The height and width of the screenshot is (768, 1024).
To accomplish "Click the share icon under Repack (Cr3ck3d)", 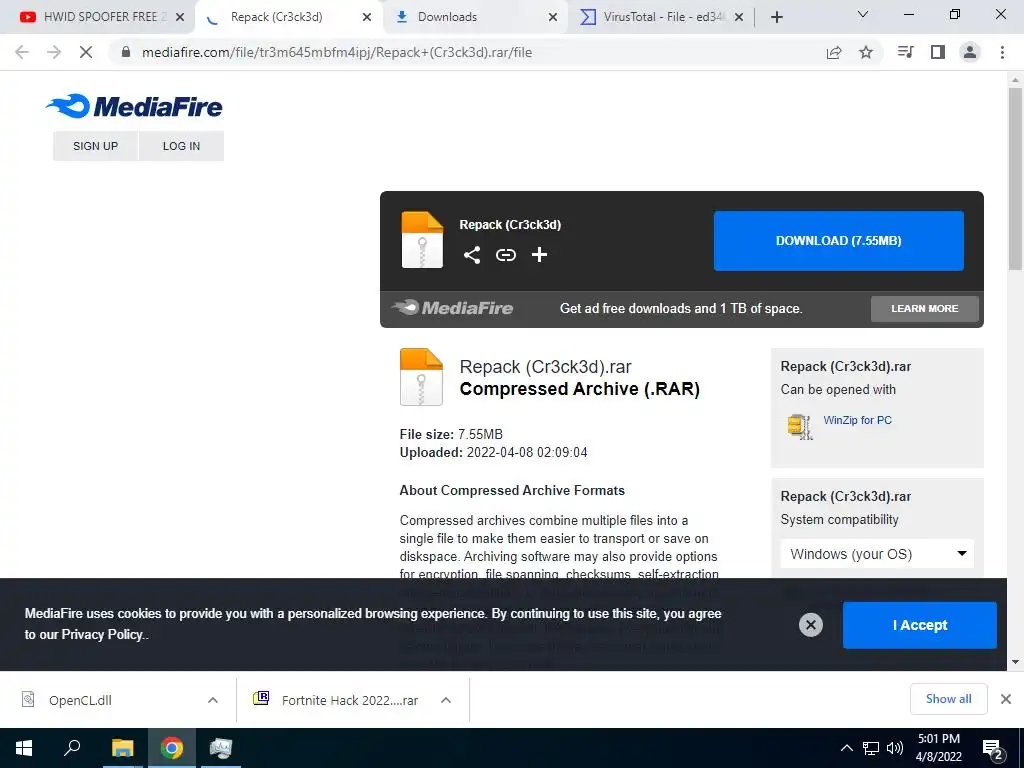I will (x=472, y=255).
